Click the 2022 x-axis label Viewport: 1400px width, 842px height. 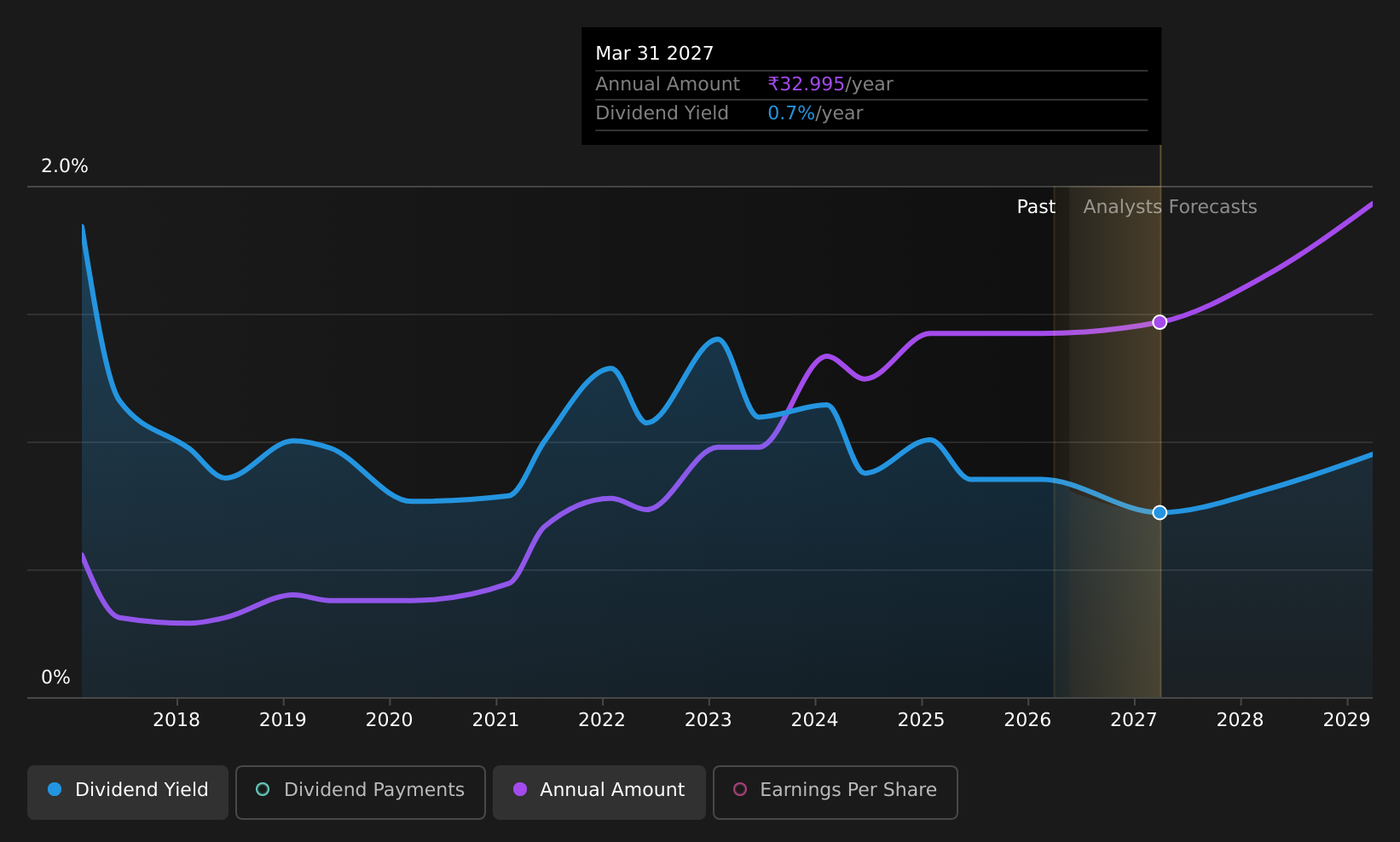(x=602, y=720)
